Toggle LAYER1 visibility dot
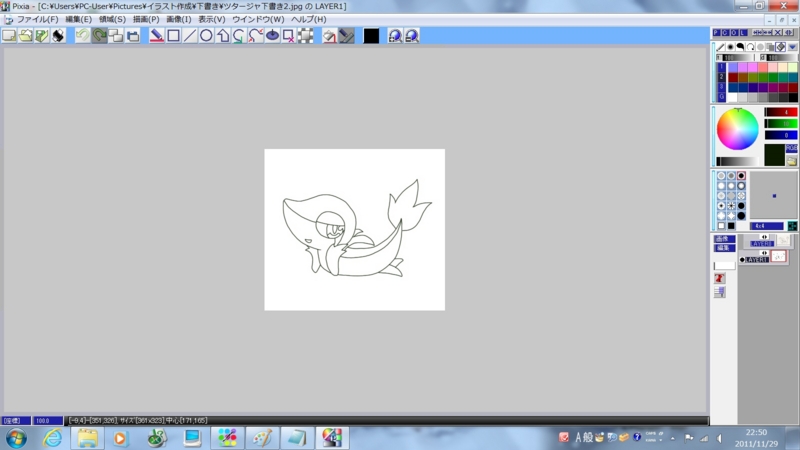Screen dimensions: 800x450 pyautogui.click(x=742, y=260)
